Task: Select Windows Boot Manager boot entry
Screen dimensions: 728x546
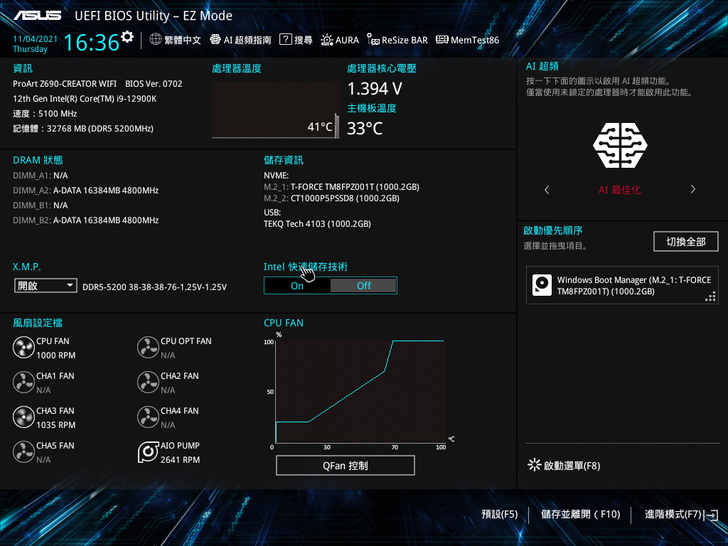Action: [x=622, y=286]
